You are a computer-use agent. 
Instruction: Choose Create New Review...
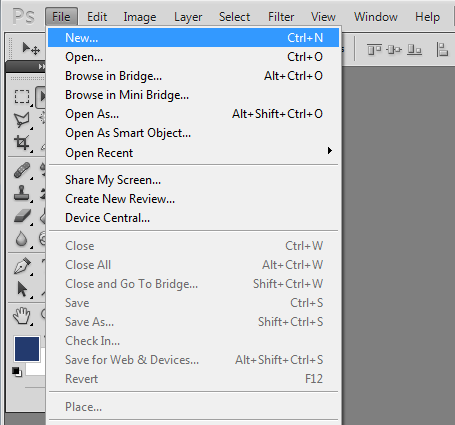tap(194, 199)
